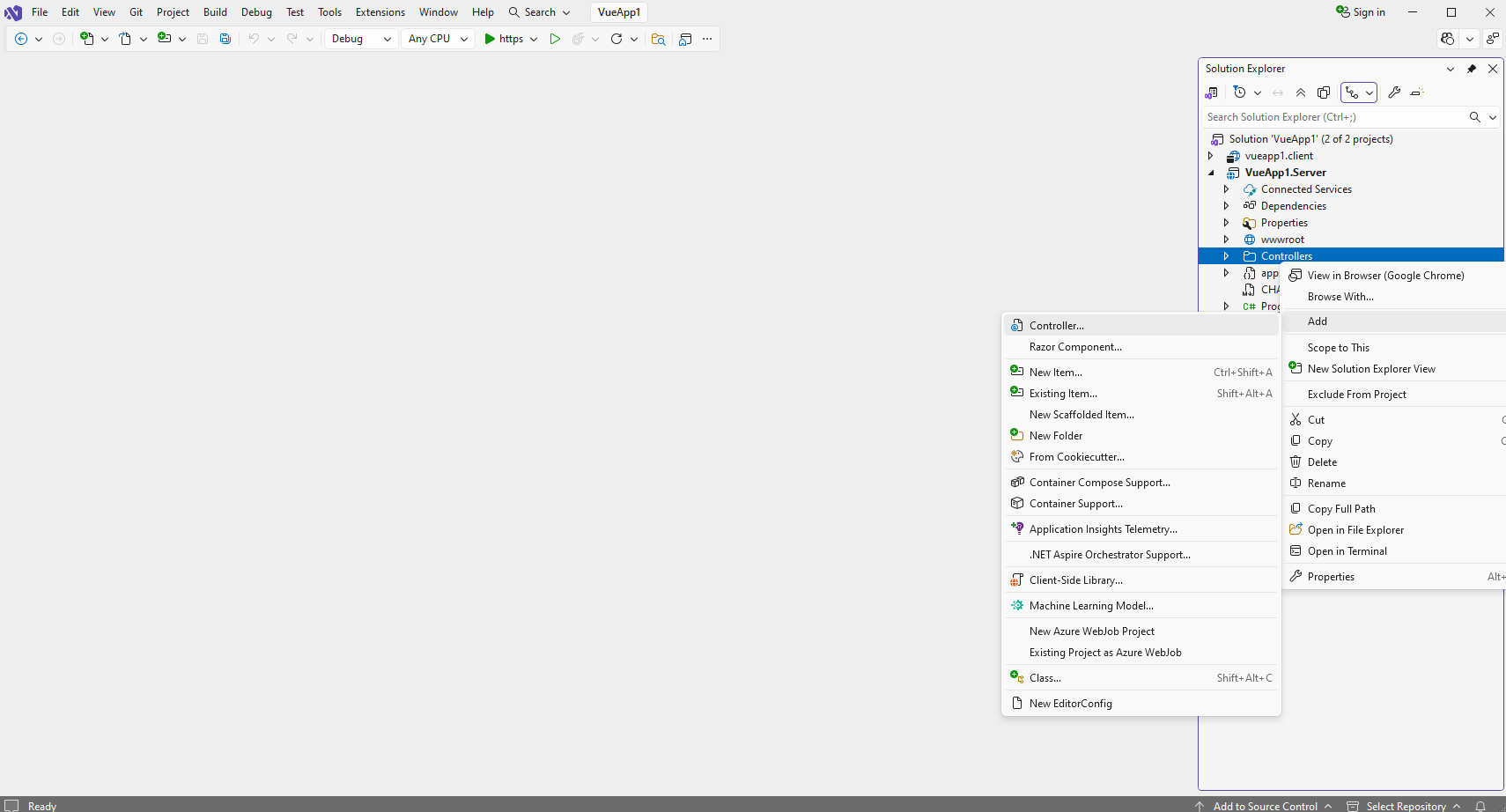Select Controller... from the Add submenu
The width and height of the screenshot is (1506, 812).
(x=1056, y=326)
